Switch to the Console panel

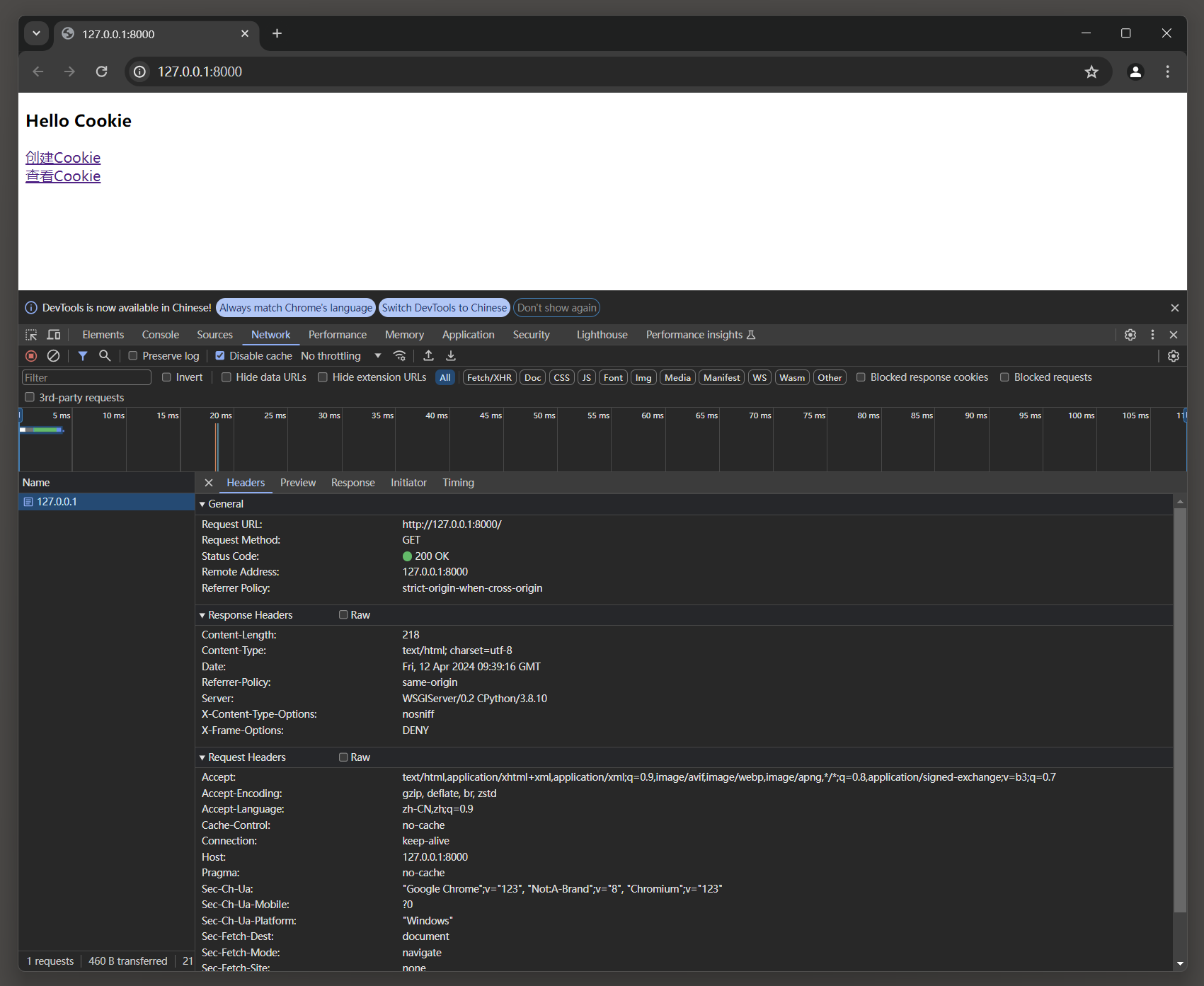point(161,335)
